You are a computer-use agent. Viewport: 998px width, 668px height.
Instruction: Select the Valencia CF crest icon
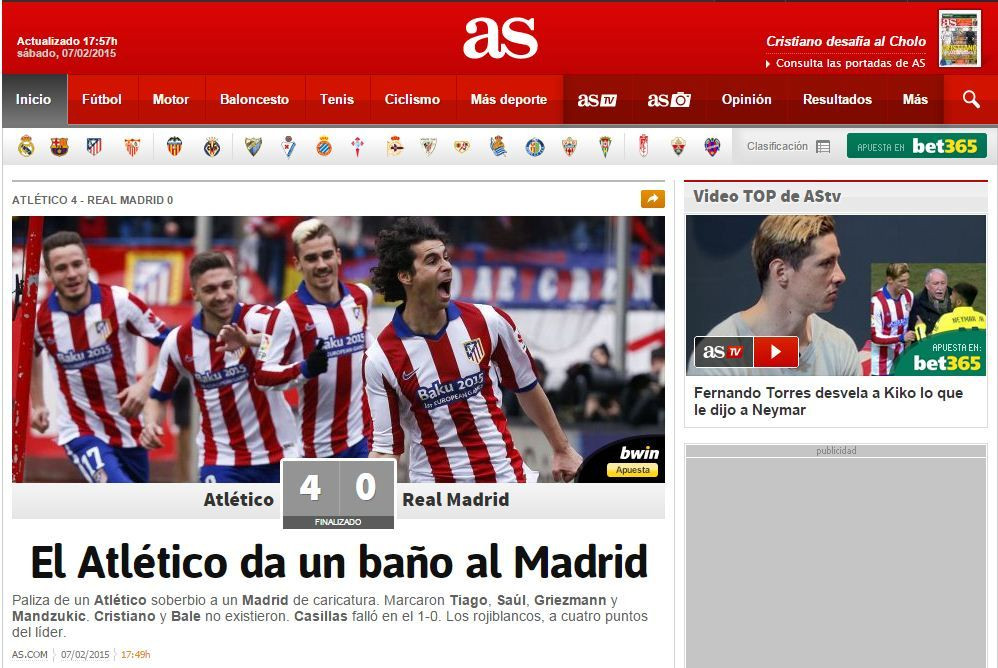point(175,147)
